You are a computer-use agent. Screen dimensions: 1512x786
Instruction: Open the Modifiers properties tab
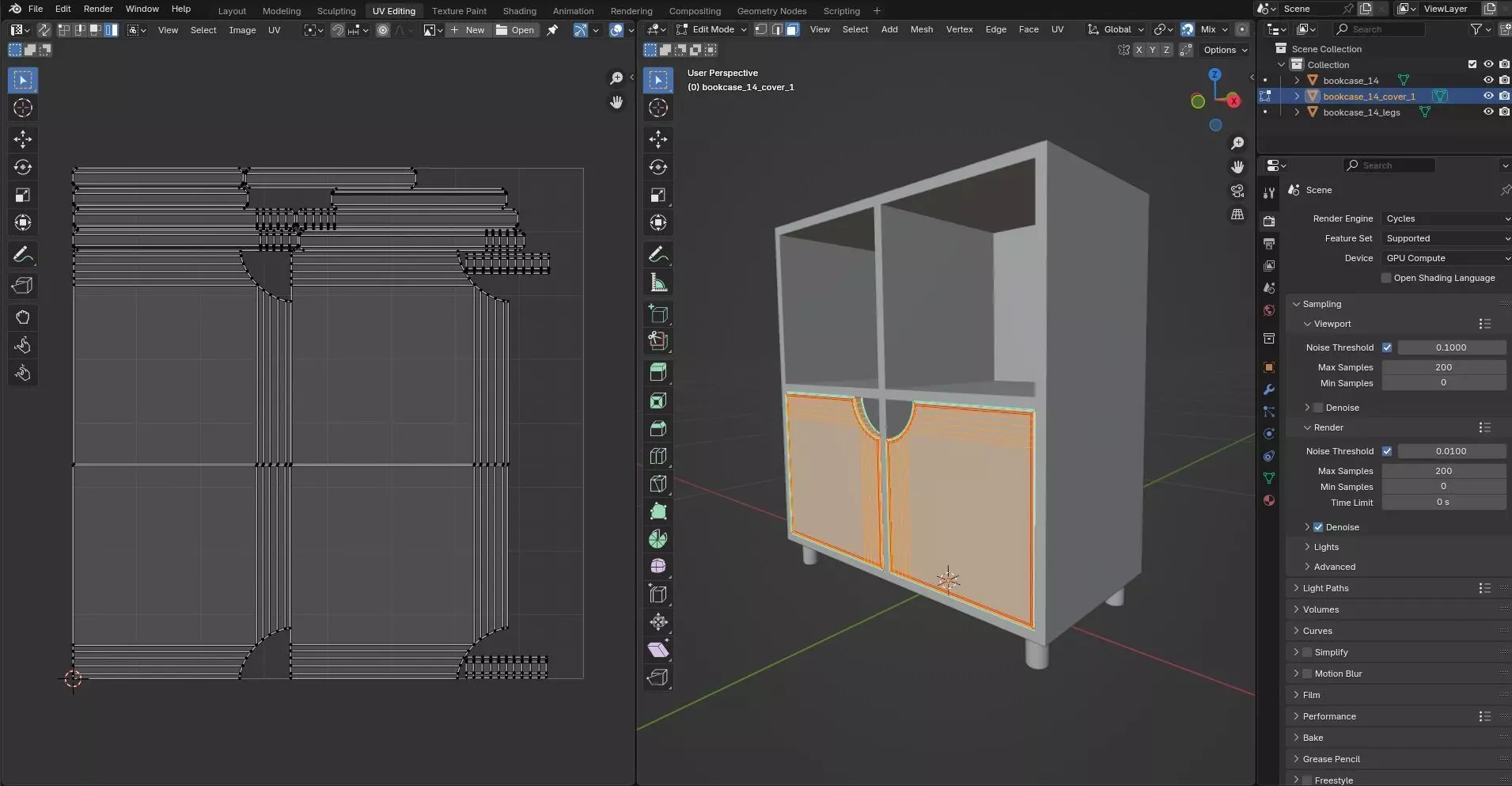(x=1269, y=389)
